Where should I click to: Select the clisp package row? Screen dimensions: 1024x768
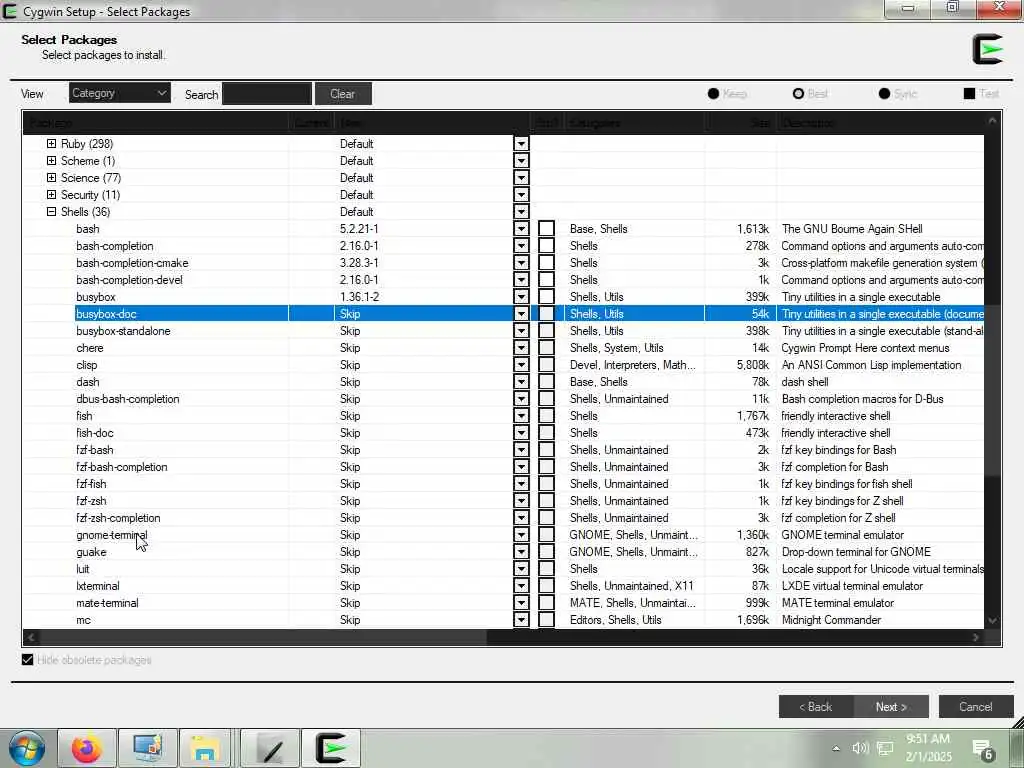pyautogui.click(x=503, y=364)
